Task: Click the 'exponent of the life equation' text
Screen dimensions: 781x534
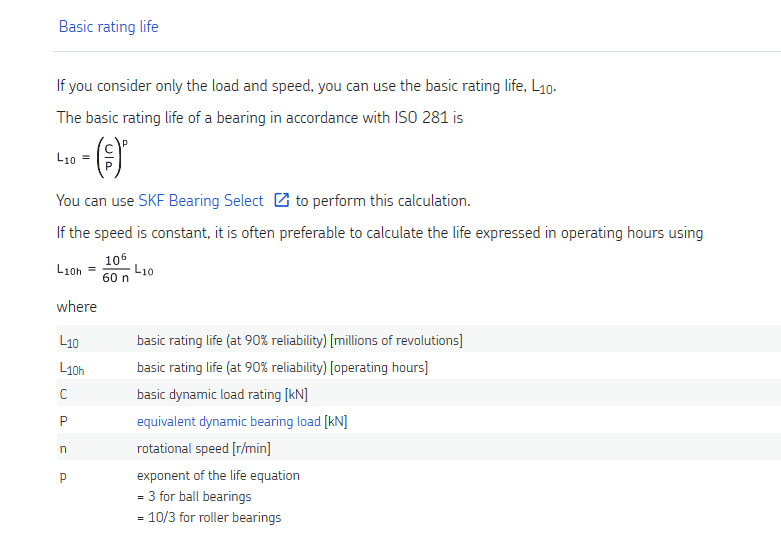Action: [x=218, y=476]
